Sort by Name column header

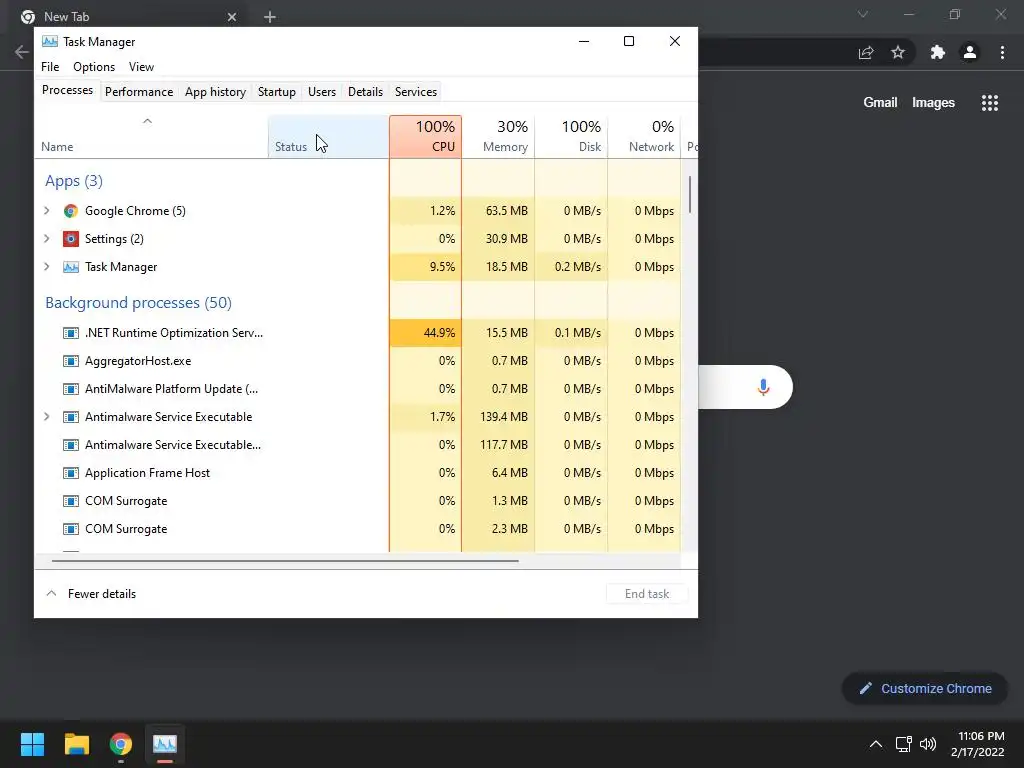(152, 137)
